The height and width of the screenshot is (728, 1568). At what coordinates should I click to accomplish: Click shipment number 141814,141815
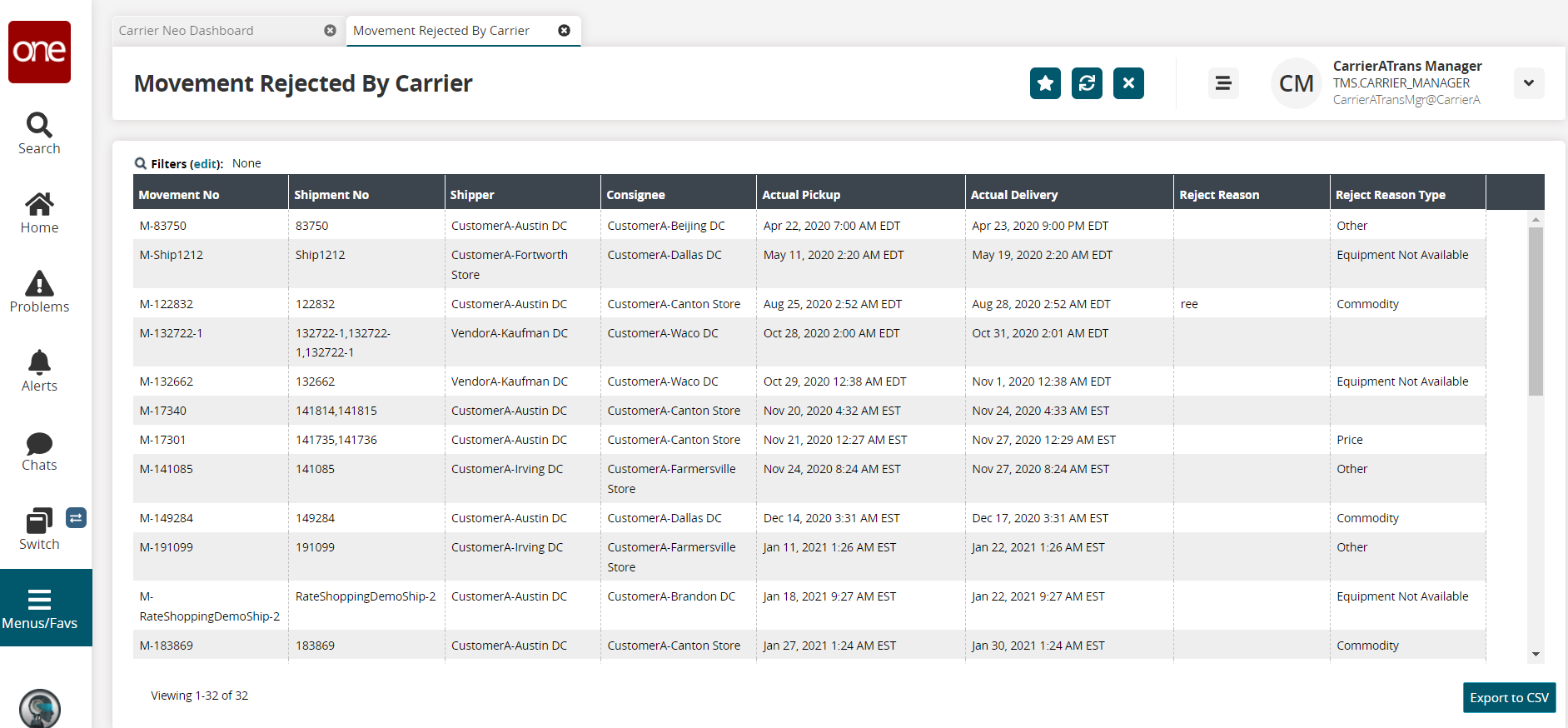[x=366, y=410]
